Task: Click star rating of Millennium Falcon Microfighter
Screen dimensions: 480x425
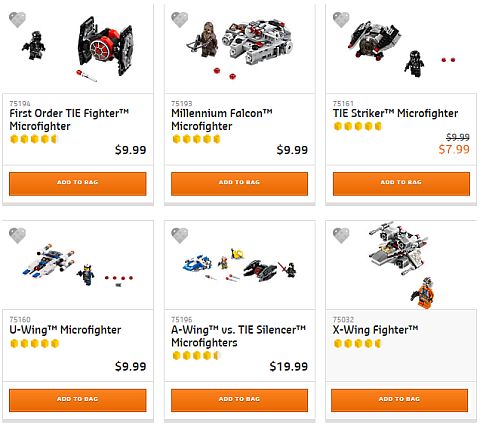Action: (196, 139)
